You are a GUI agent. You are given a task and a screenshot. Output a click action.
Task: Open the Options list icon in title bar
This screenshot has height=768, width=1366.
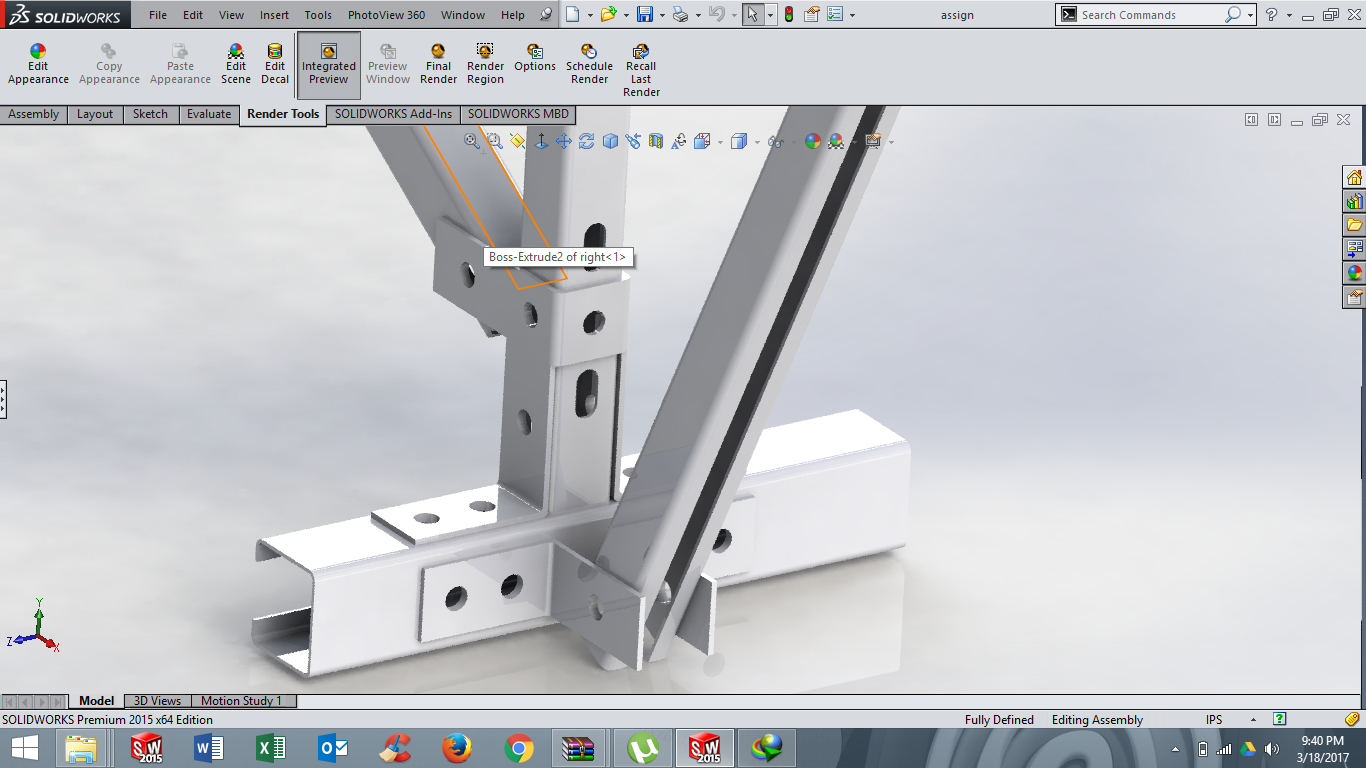click(835, 14)
